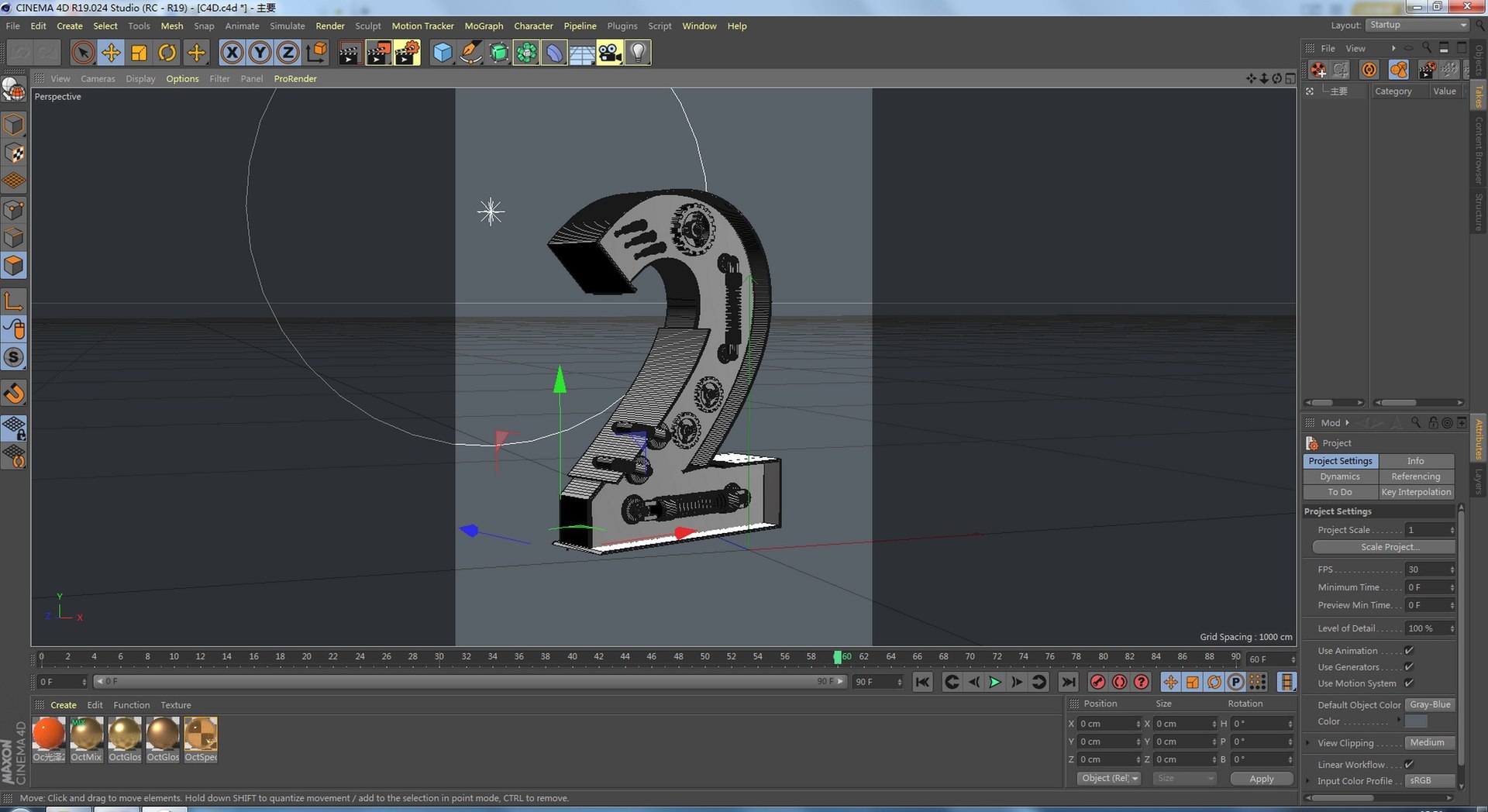Select the Move tool in the top toolbar
Screen dimensions: 1488x812
[x=111, y=53]
